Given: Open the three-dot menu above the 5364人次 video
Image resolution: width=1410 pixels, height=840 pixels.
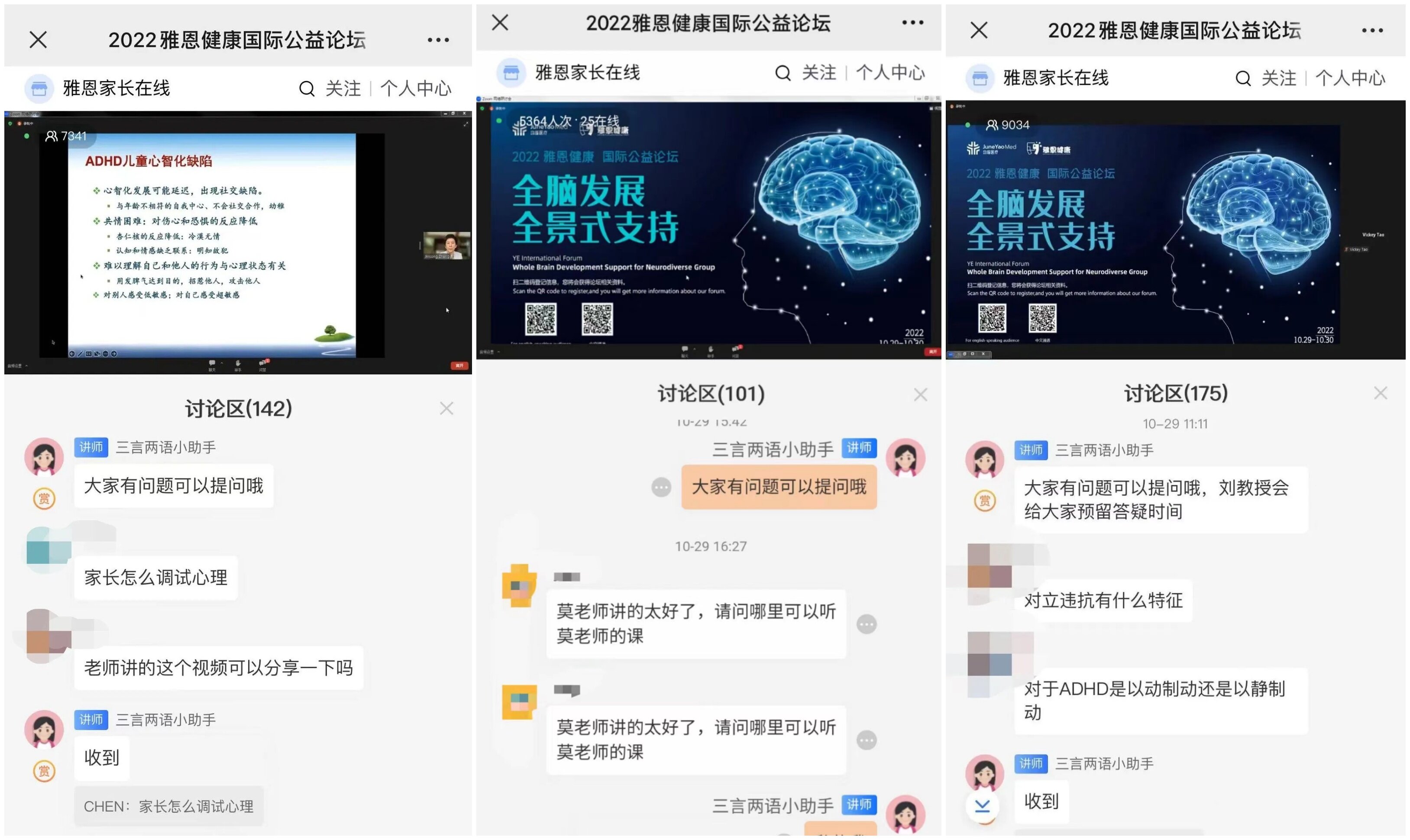Looking at the screenshot, I should pos(912,23).
